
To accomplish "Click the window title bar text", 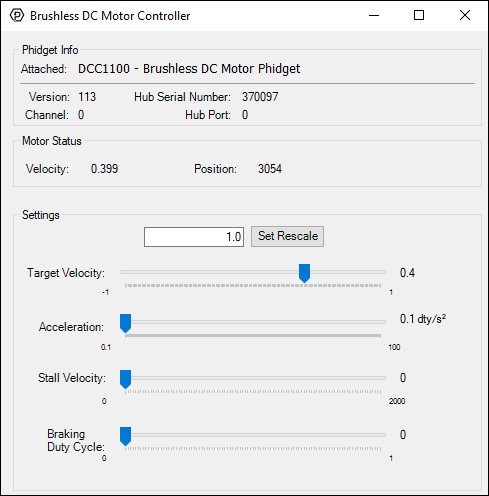I will (x=110, y=16).
